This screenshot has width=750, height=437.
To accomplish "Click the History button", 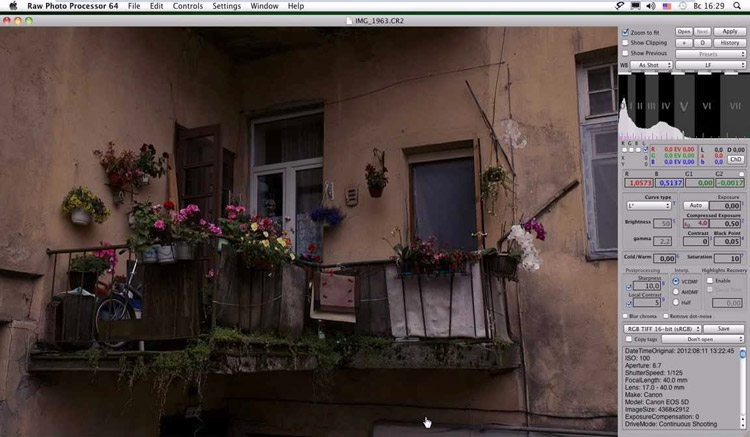I will click(729, 43).
